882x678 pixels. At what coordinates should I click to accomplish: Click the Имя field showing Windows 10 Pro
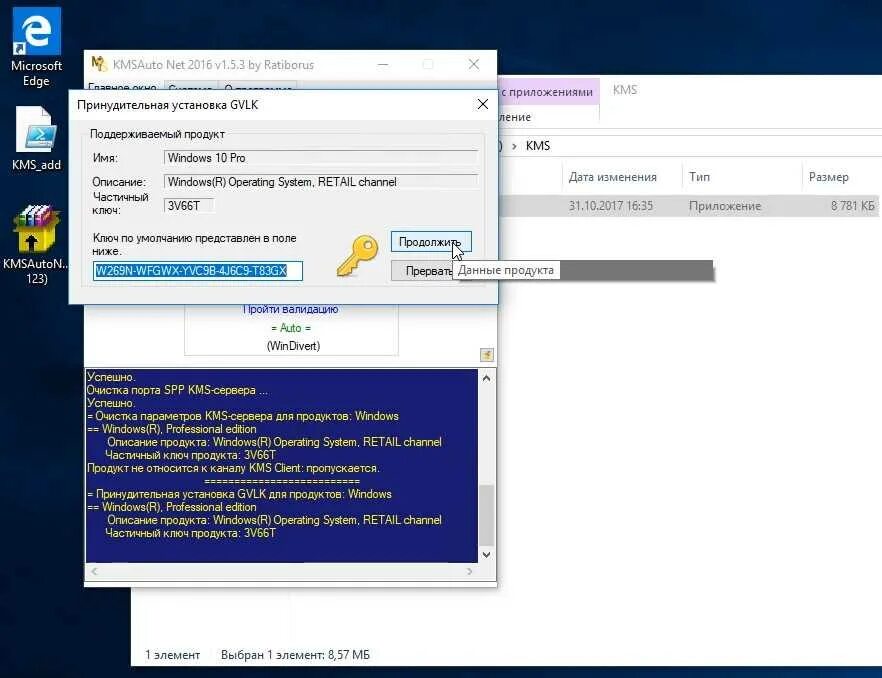pos(321,158)
